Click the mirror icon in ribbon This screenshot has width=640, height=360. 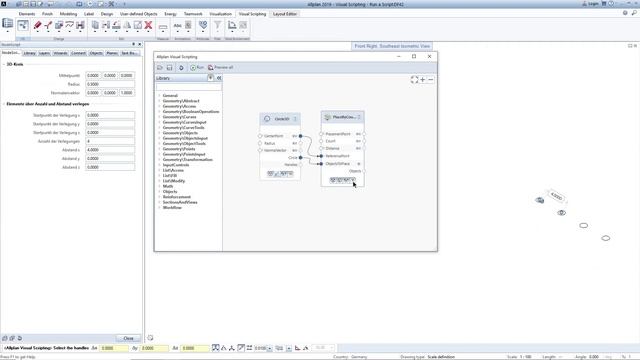(x=127, y=25)
